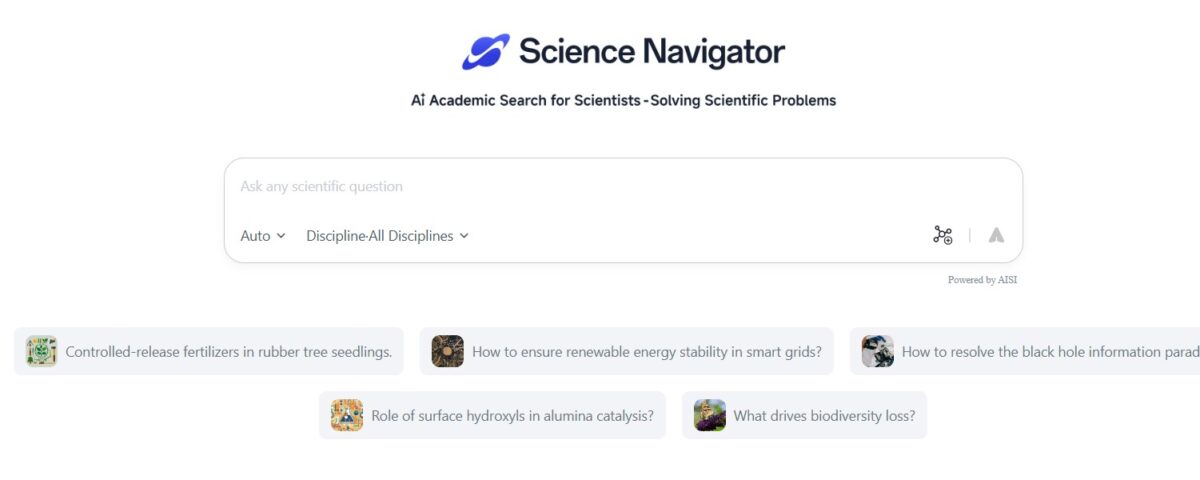Viewport: 1200px width, 480px height.
Task: Click the biodiversity loss thumbnail icon
Action: point(710,415)
